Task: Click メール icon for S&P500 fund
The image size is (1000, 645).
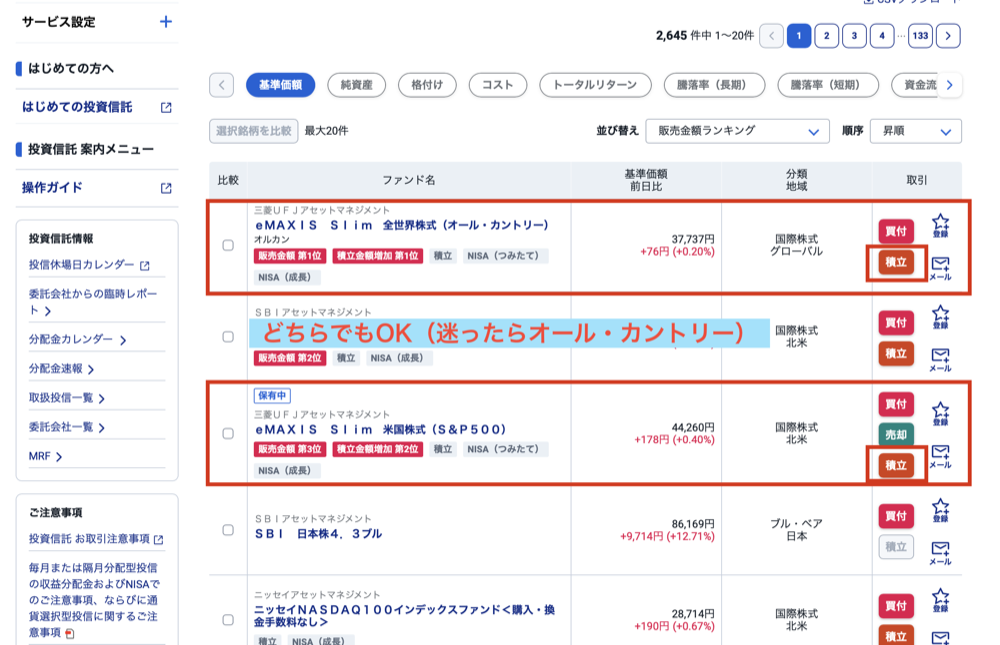Action: coord(941,456)
